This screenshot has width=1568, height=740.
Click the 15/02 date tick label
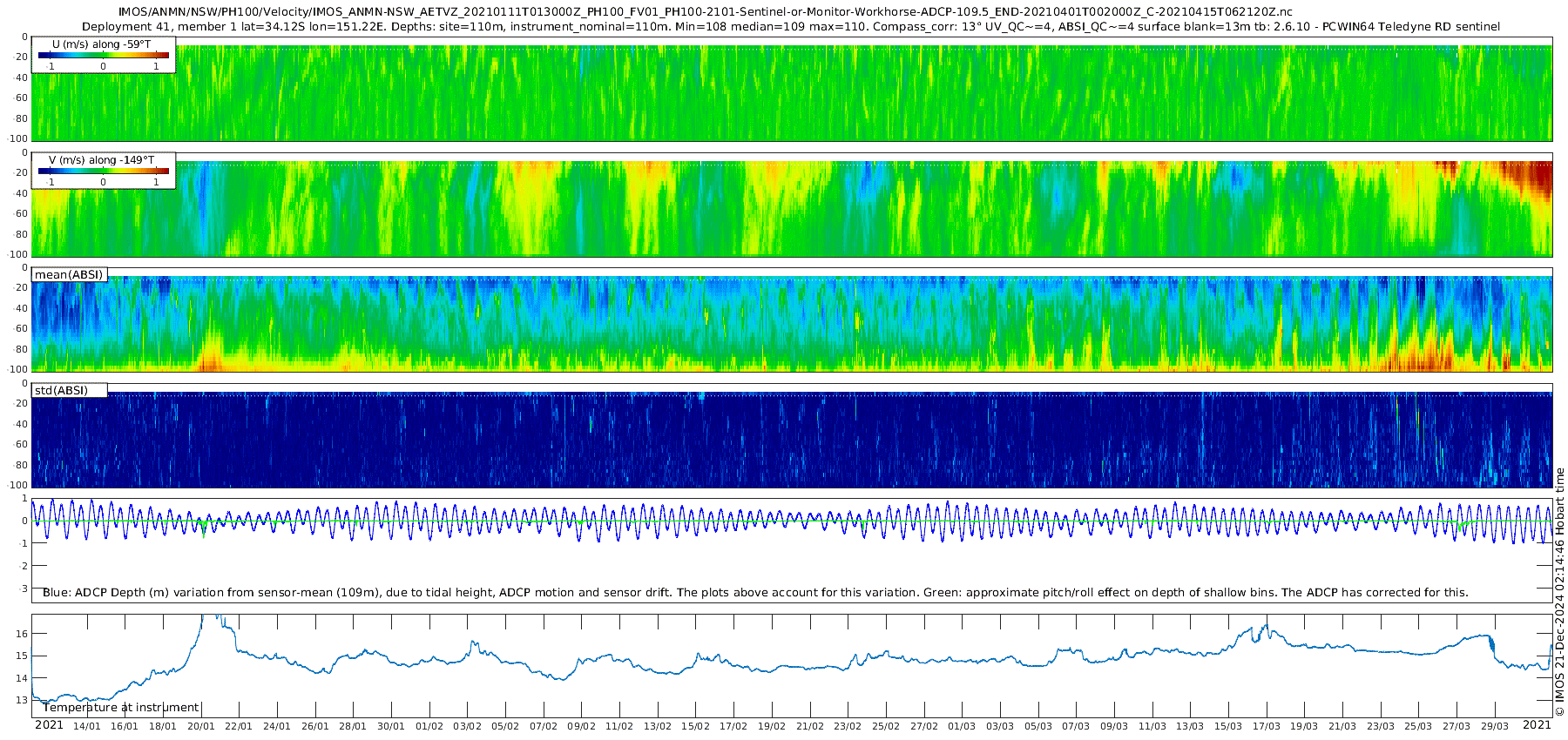pos(695,726)
